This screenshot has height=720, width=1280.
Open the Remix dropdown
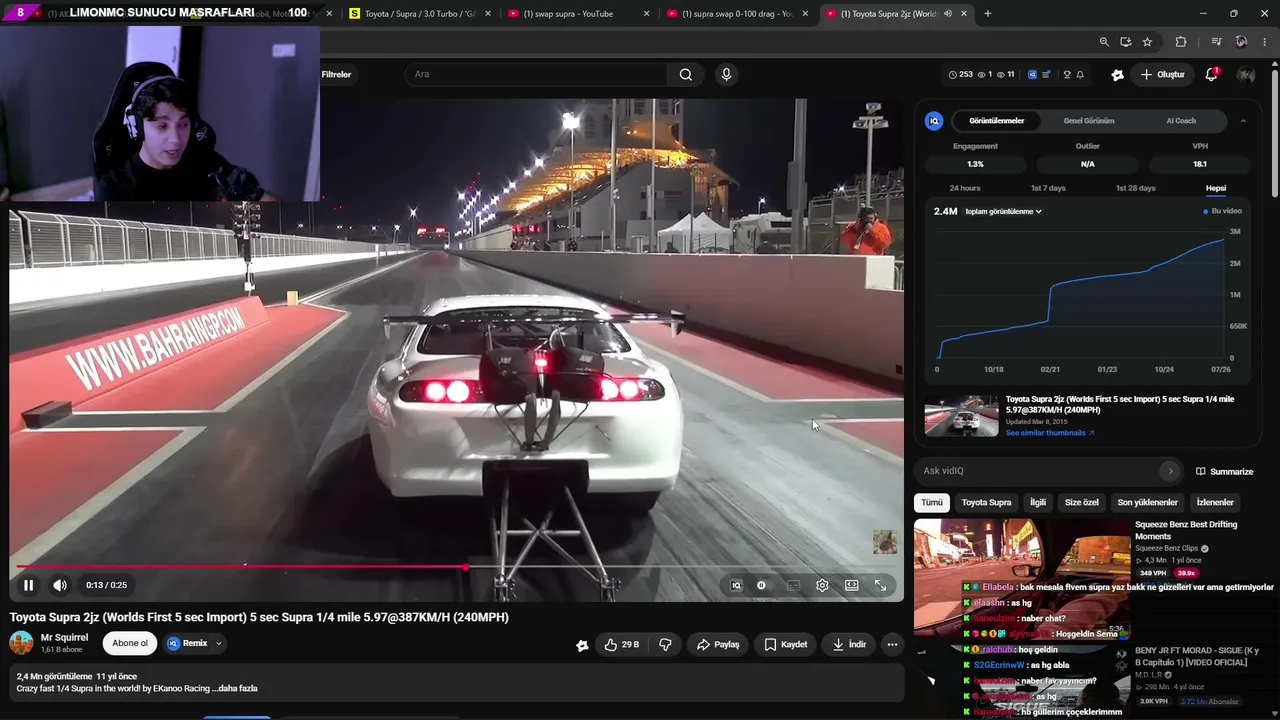tap(194, 643)
